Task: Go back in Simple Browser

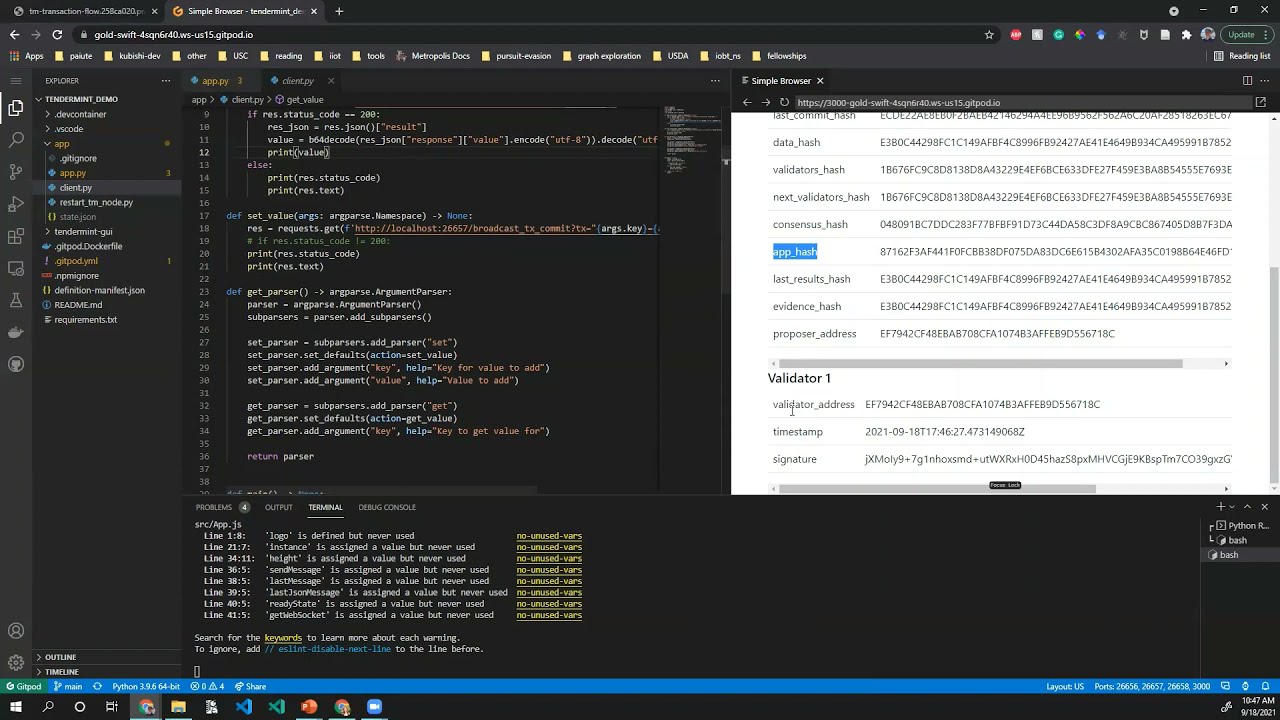Action: pyautogui.click(x=746, y=102)
